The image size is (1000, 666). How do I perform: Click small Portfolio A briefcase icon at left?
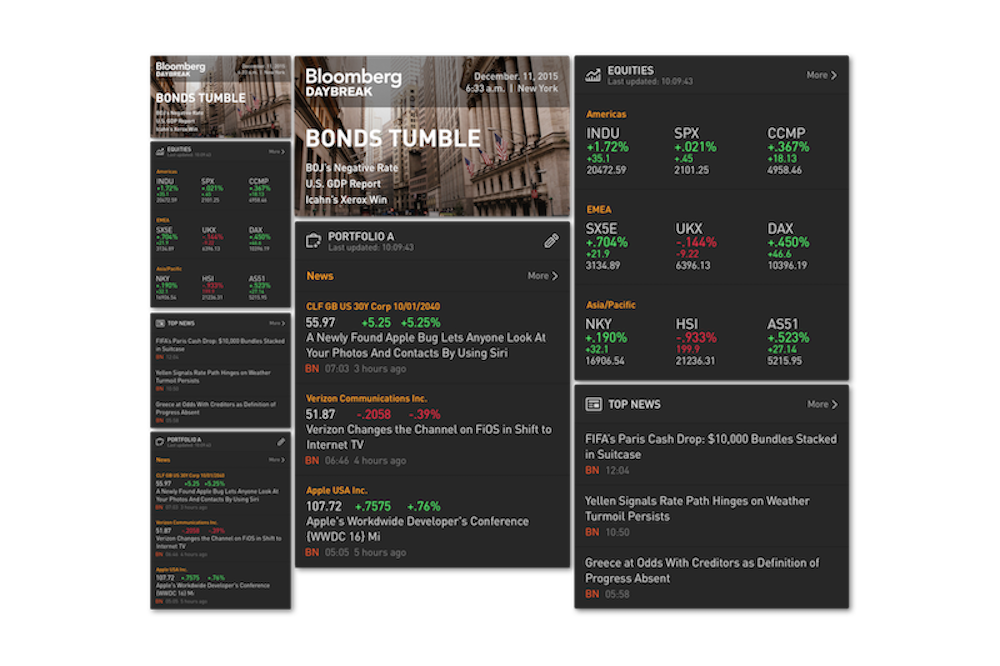[160, 441]
